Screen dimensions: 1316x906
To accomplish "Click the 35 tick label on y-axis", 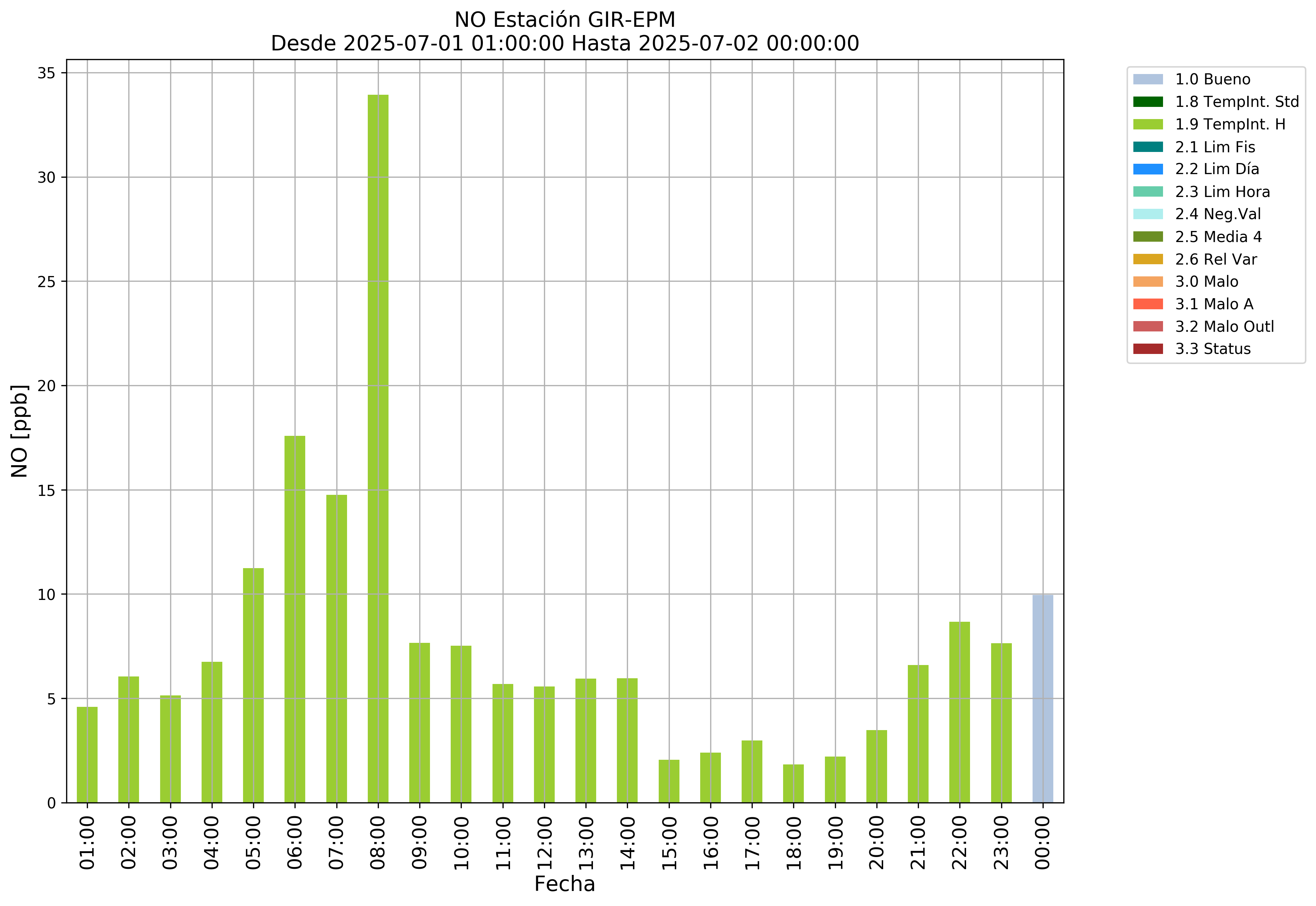I will [46, 73].
